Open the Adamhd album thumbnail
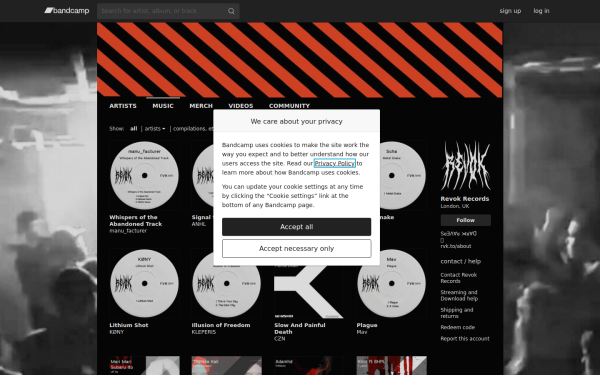The height and width of the screenshot is (375, 600). point(309,365)
